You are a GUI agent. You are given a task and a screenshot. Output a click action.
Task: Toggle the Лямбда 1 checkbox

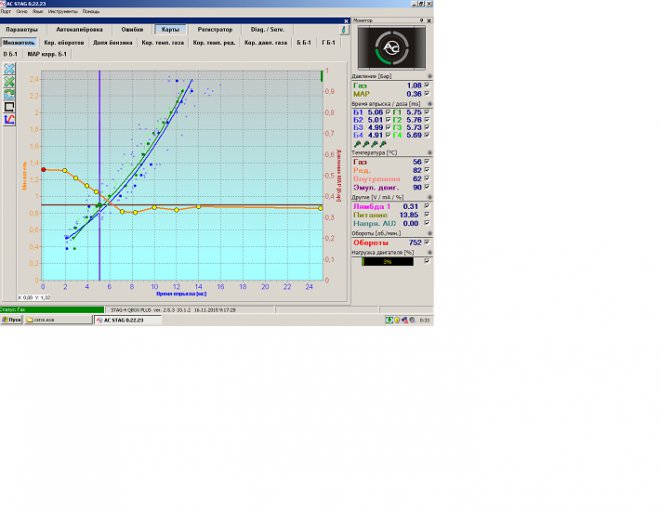428,206
